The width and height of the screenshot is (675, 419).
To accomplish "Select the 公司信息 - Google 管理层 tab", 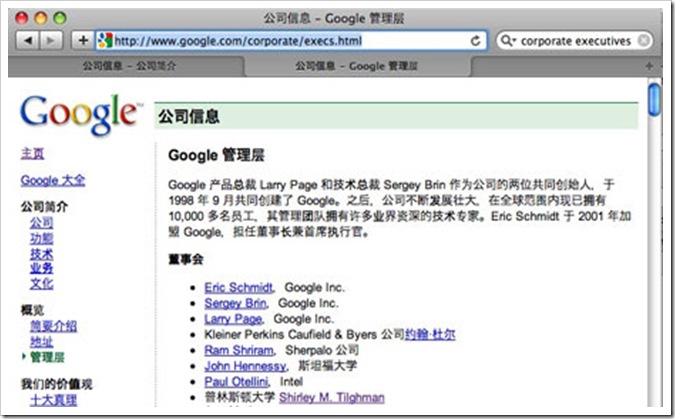I will click(x=356, y=66).
